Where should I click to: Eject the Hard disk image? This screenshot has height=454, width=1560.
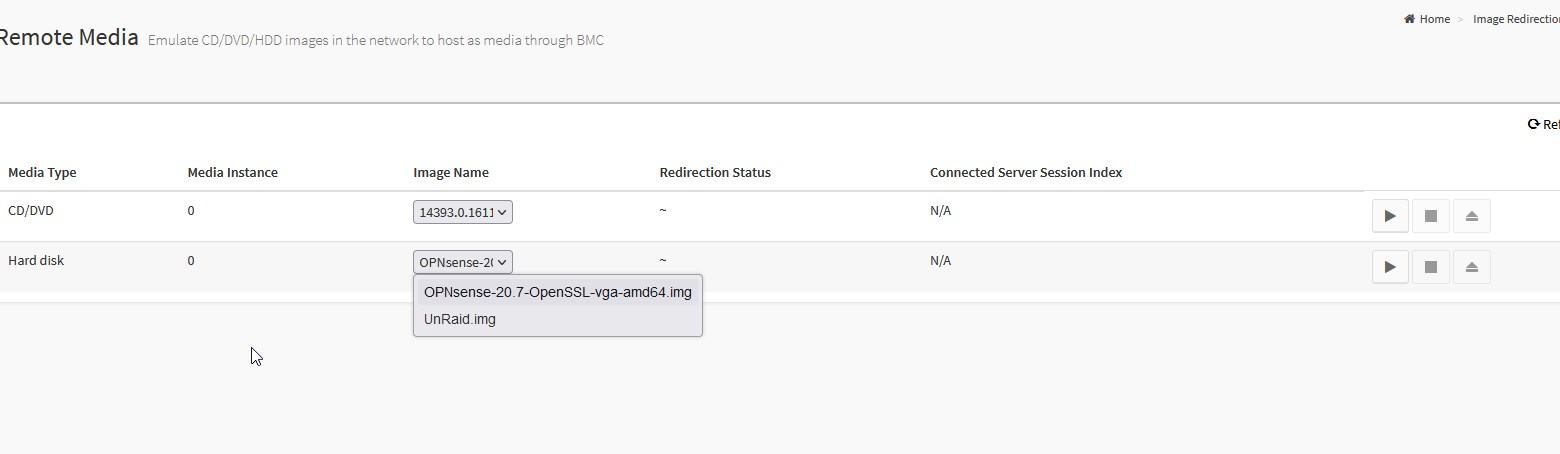point(1471,267)
